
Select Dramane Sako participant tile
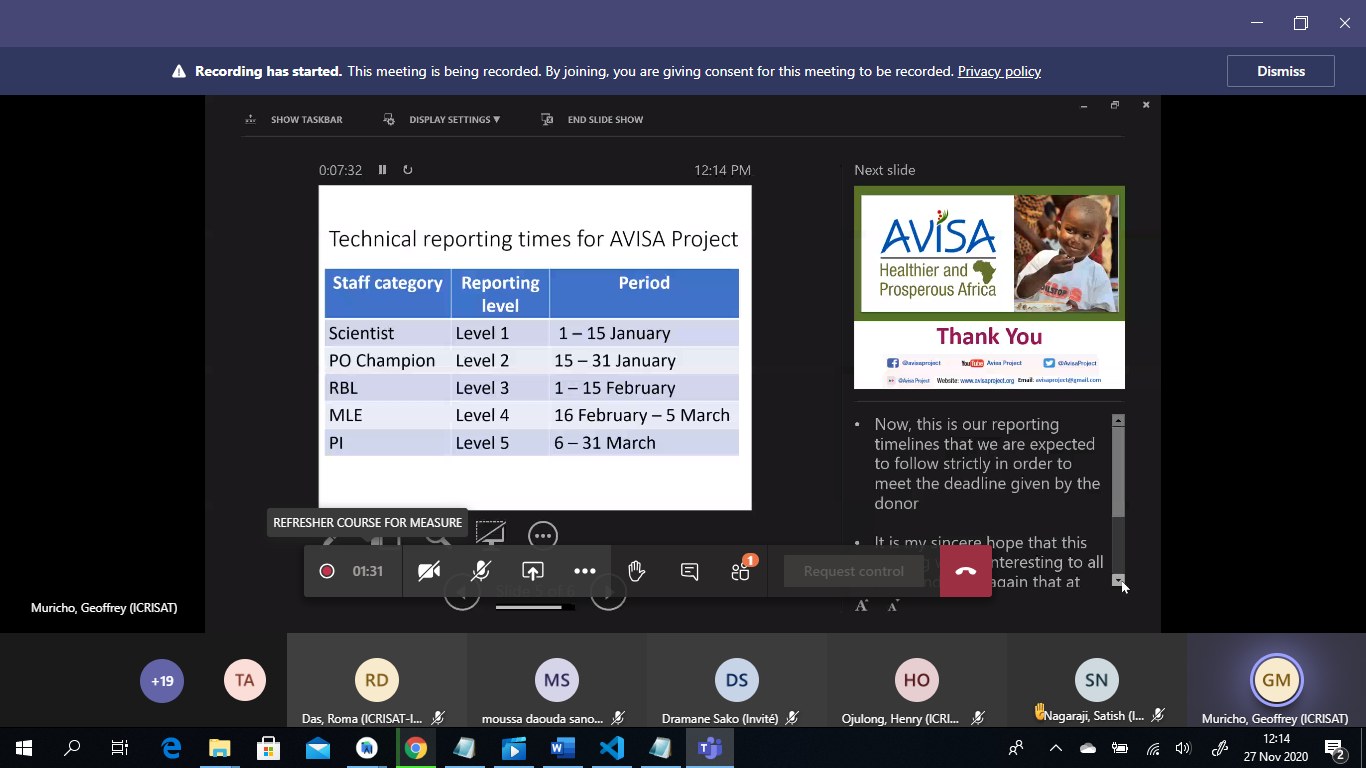pos(737,680)
